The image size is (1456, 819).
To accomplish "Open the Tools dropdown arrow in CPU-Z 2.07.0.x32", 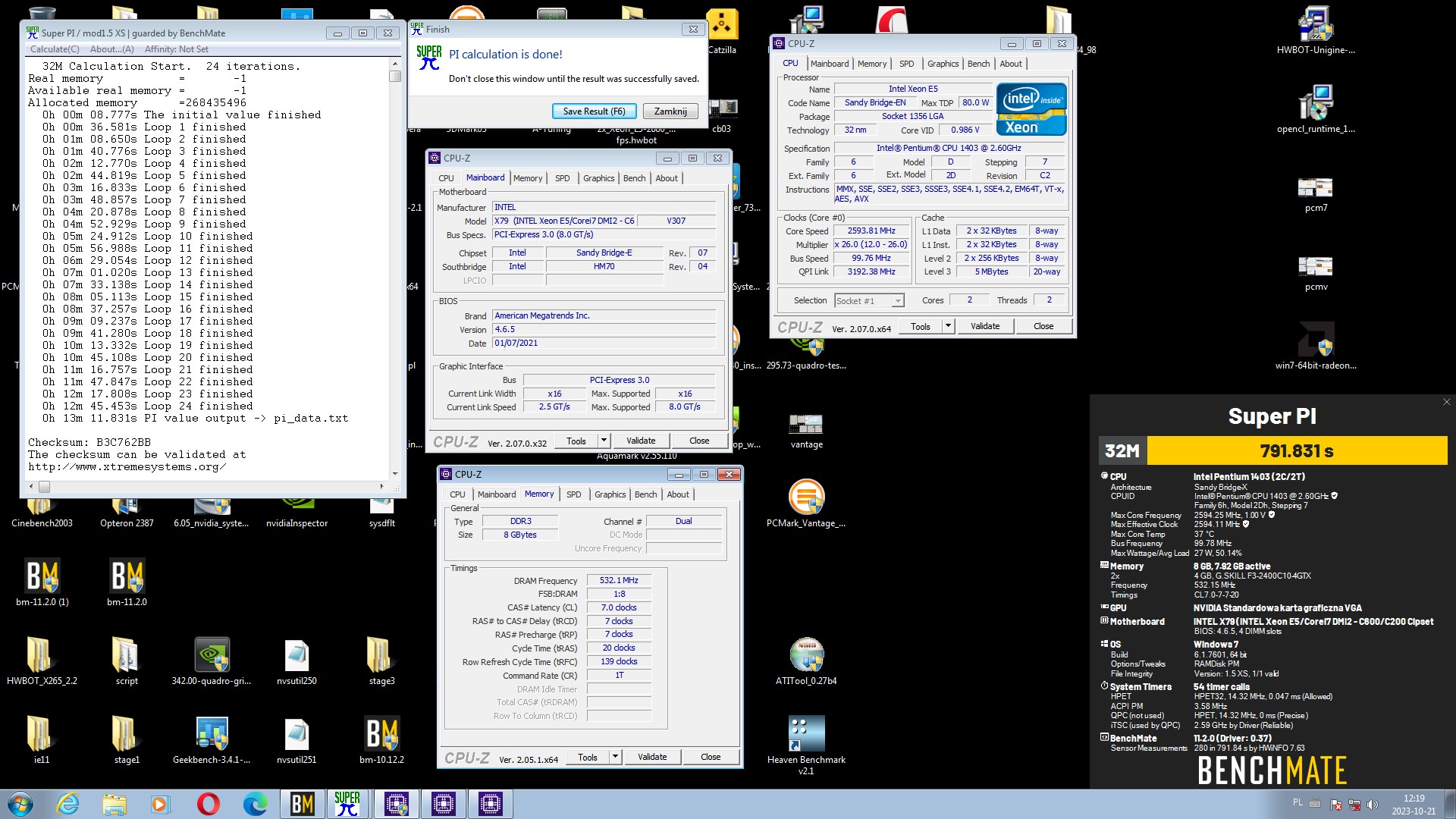I will coord(604,441).
